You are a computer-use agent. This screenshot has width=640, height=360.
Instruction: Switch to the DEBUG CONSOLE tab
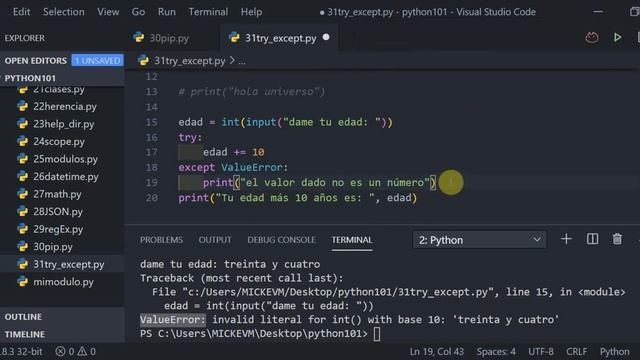pyautogui.click(x=281, y=240)
